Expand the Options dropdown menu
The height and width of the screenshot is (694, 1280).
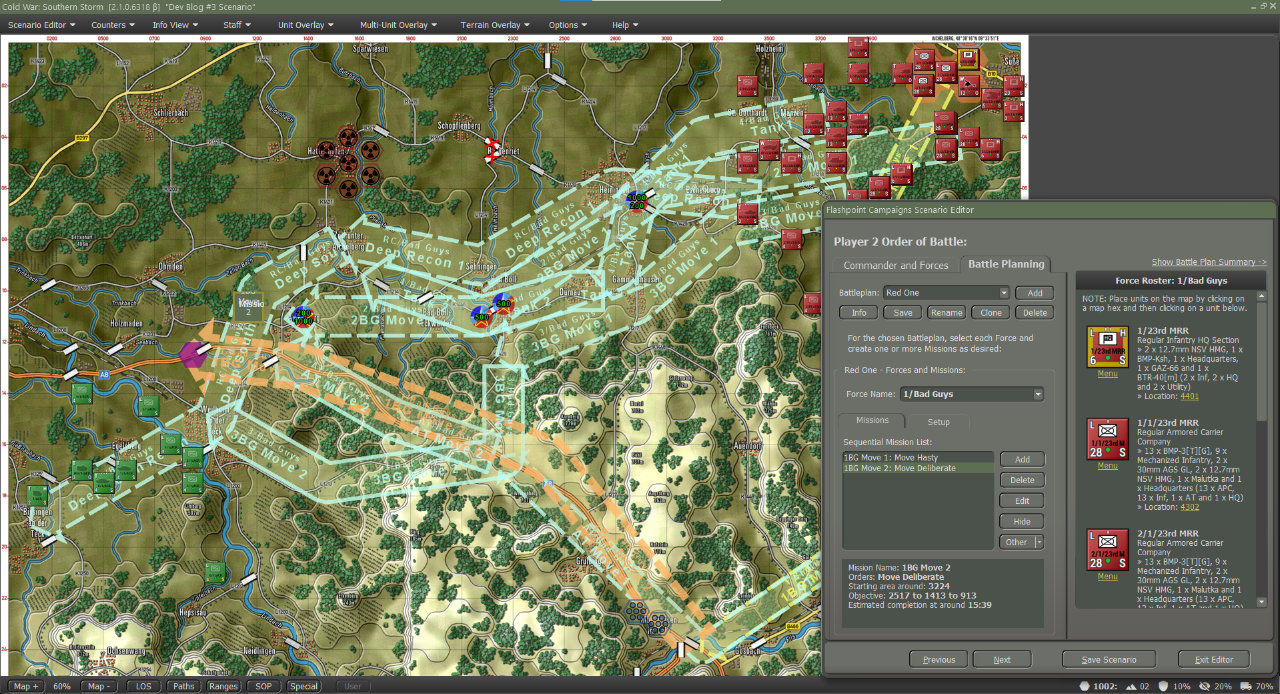[568, 24]
